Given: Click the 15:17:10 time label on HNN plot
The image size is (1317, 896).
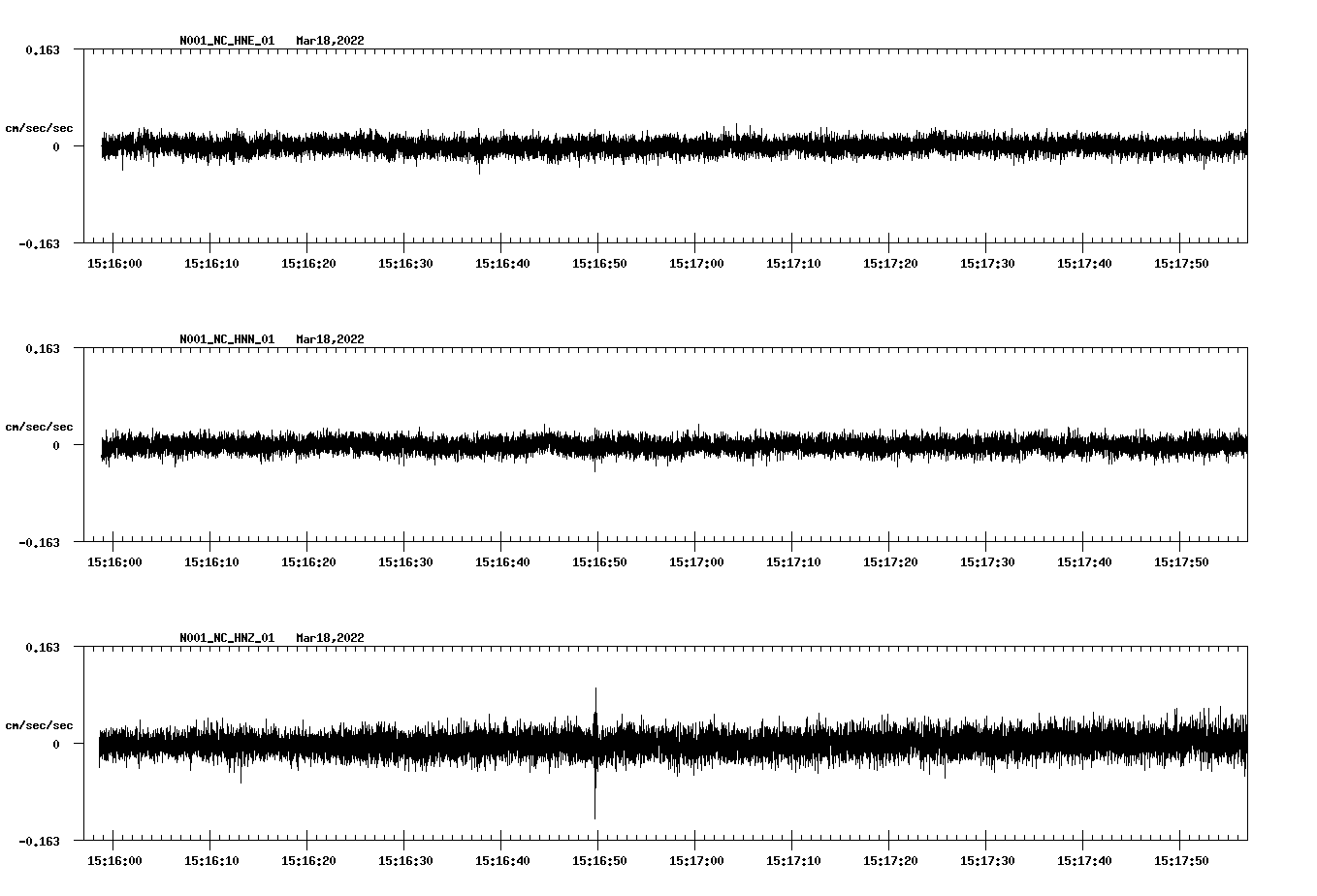Looking at the screenshot, I should (793, 562).
